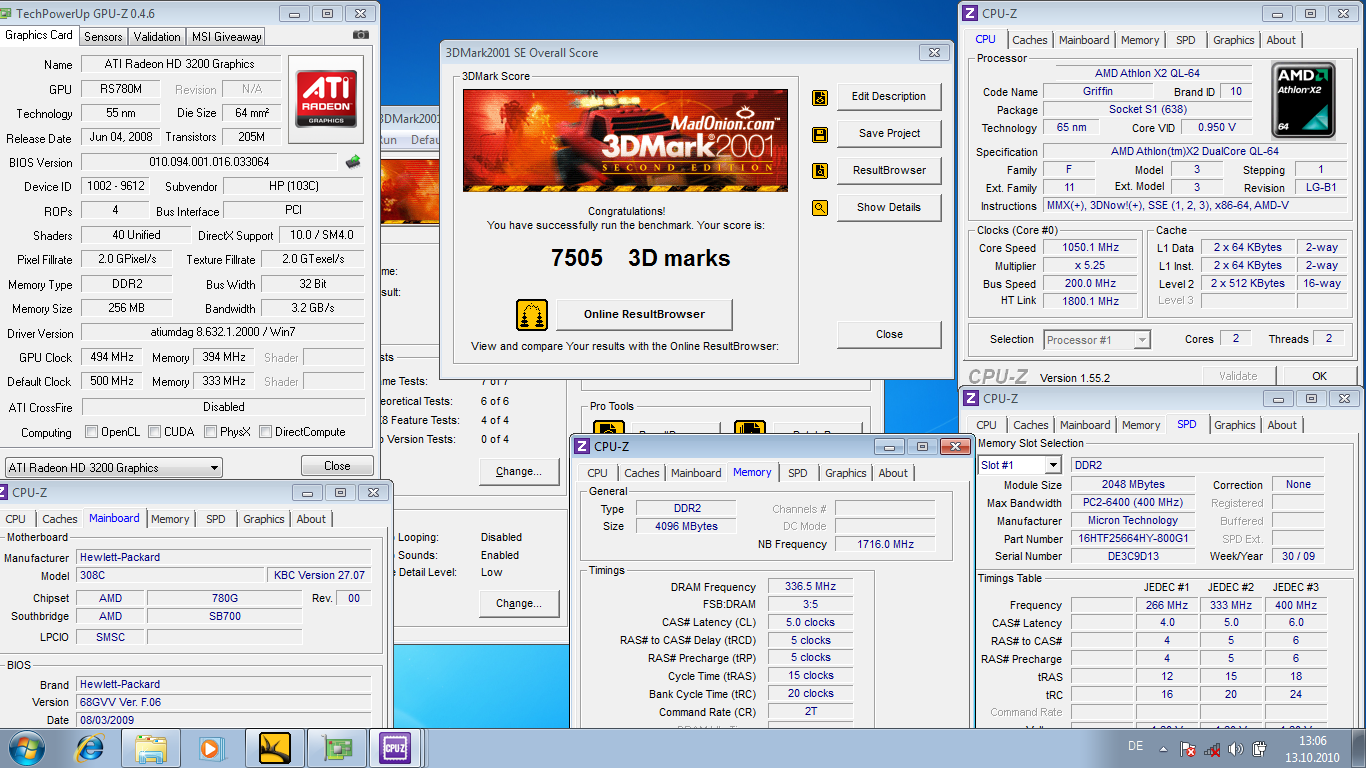Image resolution: width=1366 pixels, height=768 pixels.
Task: Click the Close button in GPU-Z
Action: pos(337,466)
